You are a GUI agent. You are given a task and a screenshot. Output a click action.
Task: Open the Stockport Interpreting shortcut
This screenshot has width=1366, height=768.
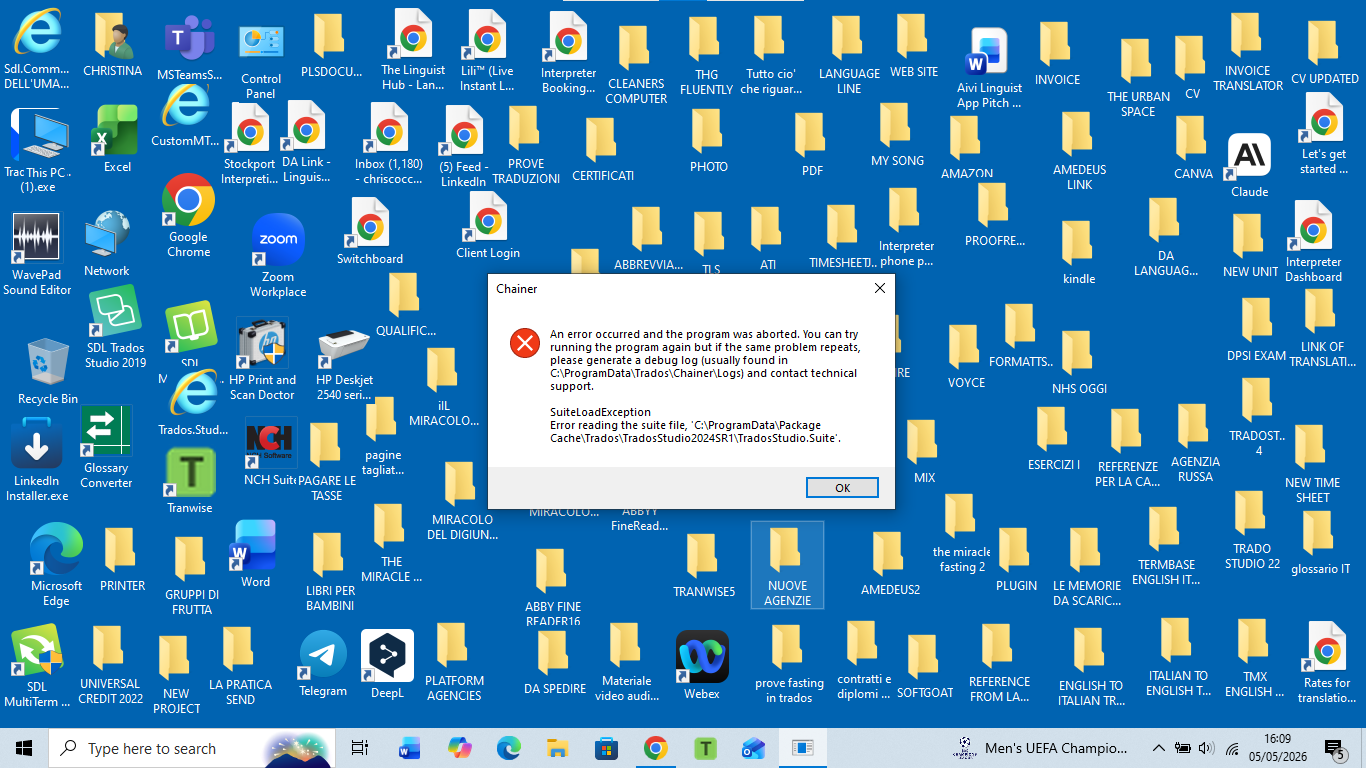[249, 143]
